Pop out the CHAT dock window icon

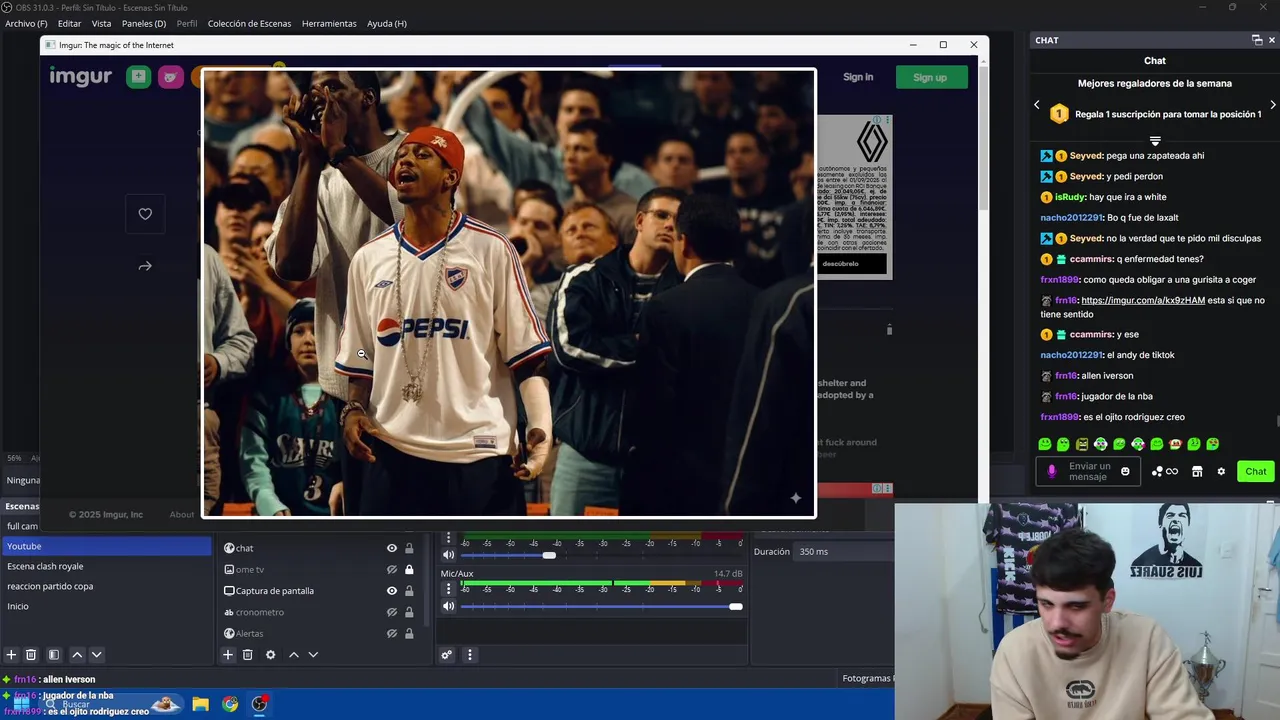click(x=1257, y=40)
